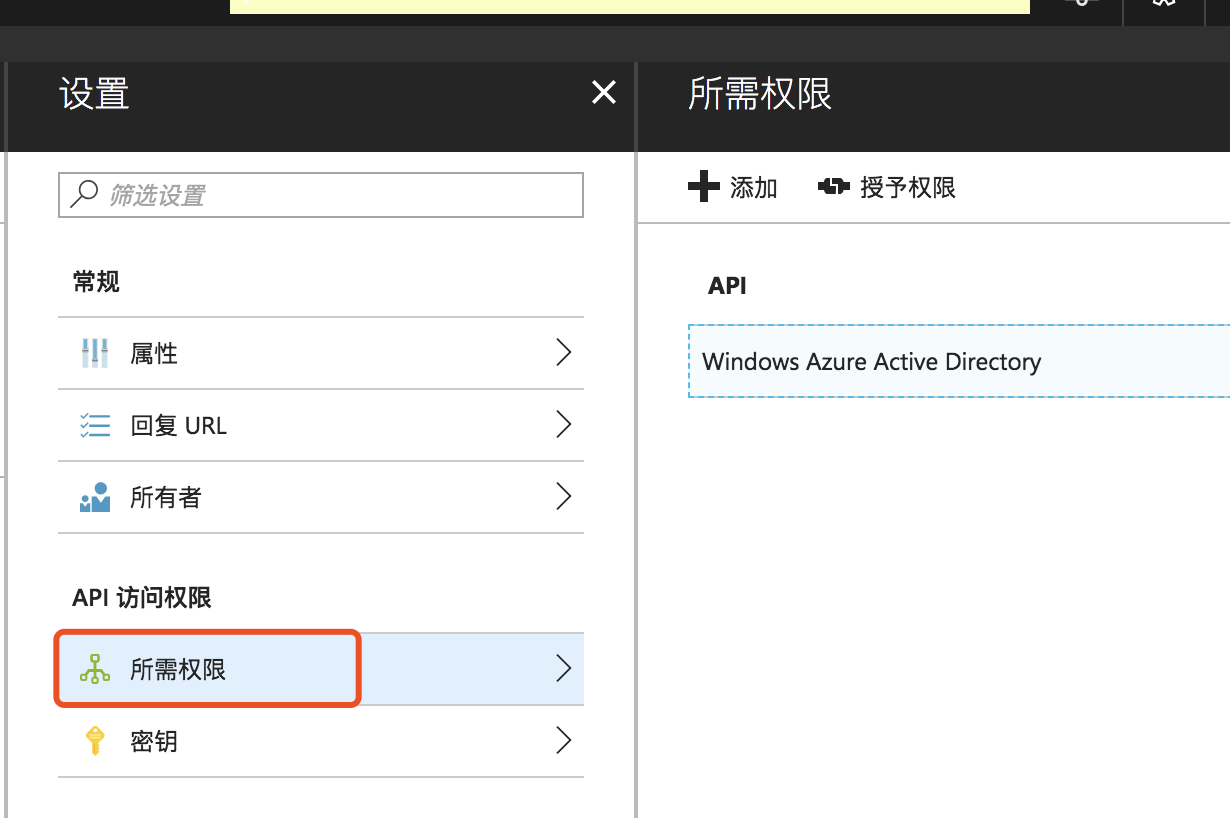
Task: Expand the 所需权限 row chevron
Action: pyautogui.click(x=564, y=669)
